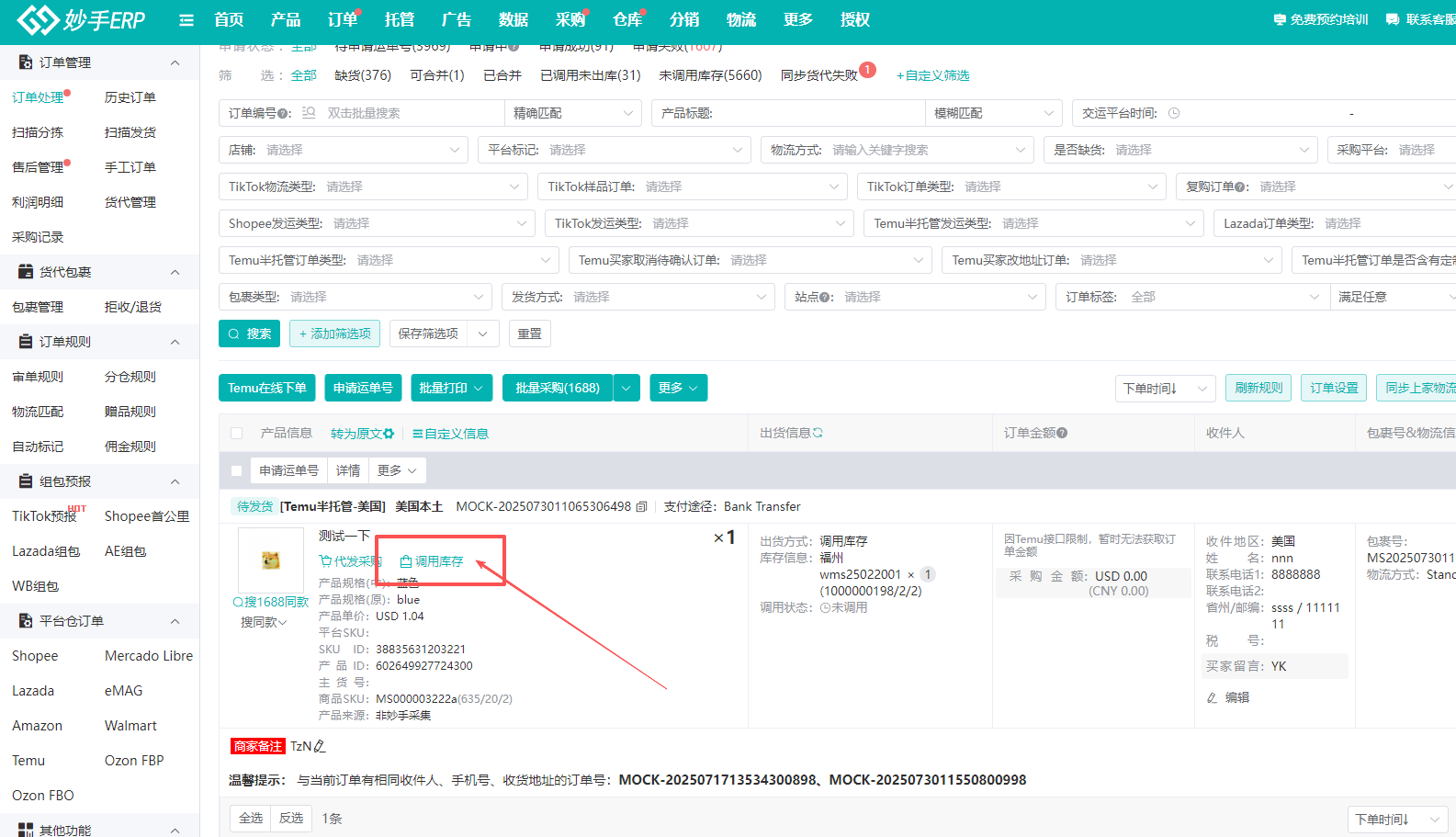The width and height of the screenshot is (1456, 837).
Task: Expand arrow next to 批量采购(1688)
Action: click(x=626, y=388)
